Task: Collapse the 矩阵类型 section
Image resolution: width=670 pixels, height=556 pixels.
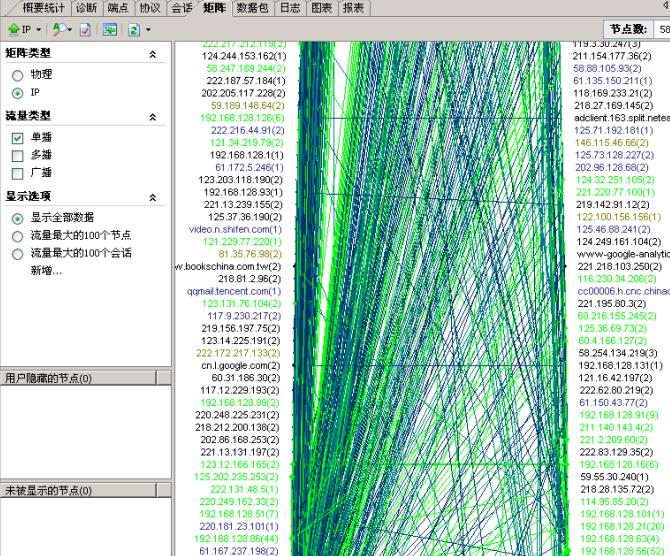Action: pos(152,54)
